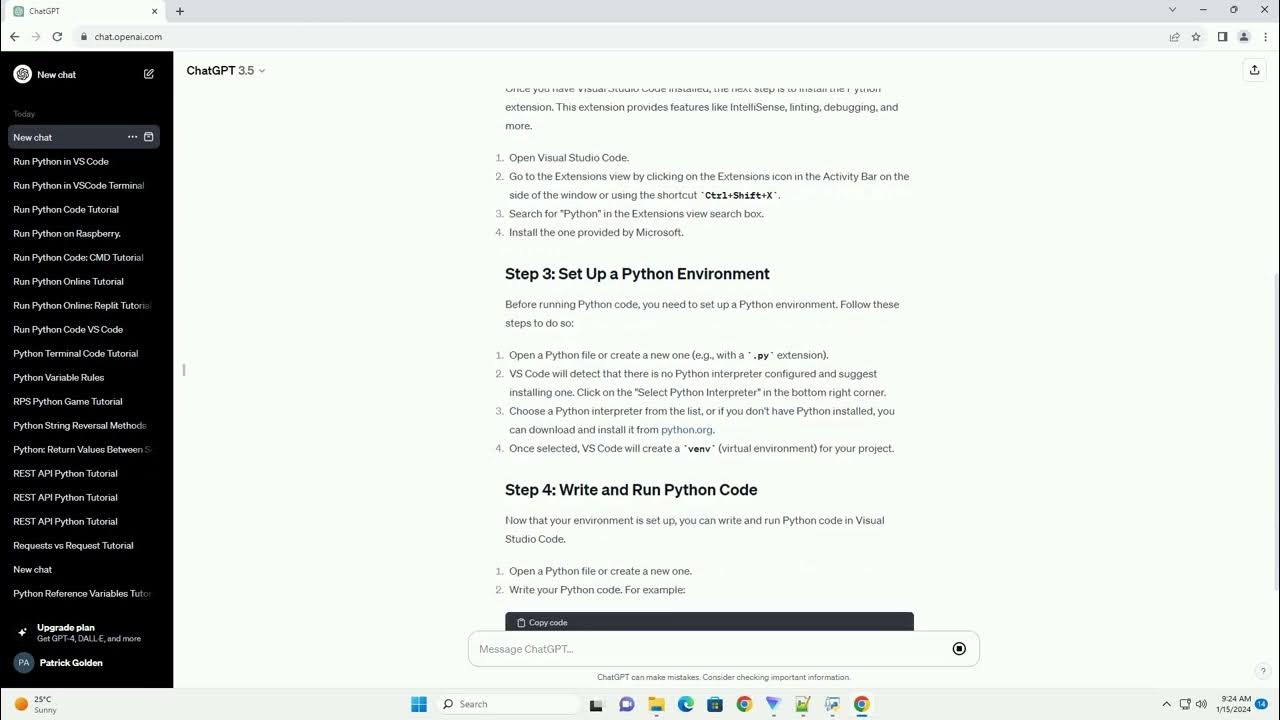Select the ChatGPT browser tab
The height and width of the screenshot is (720, 1280).
[84, 11]
